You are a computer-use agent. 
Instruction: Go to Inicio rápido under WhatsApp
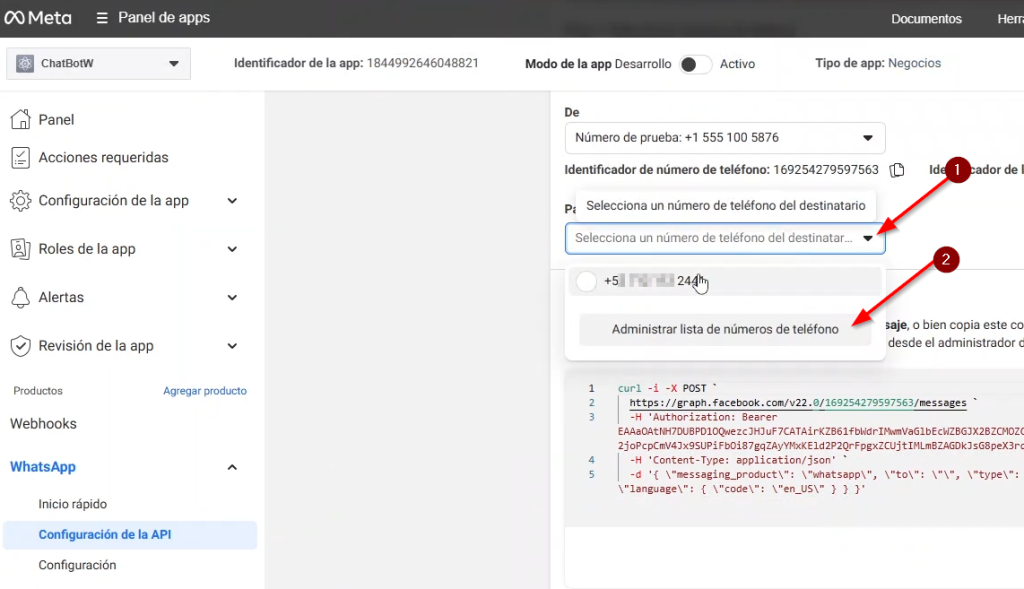point(72,504)
